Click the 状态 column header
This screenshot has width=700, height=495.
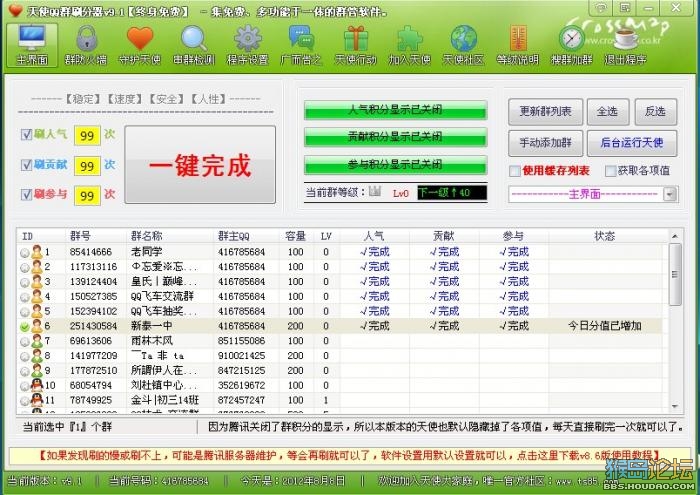[x=605, y=236]
